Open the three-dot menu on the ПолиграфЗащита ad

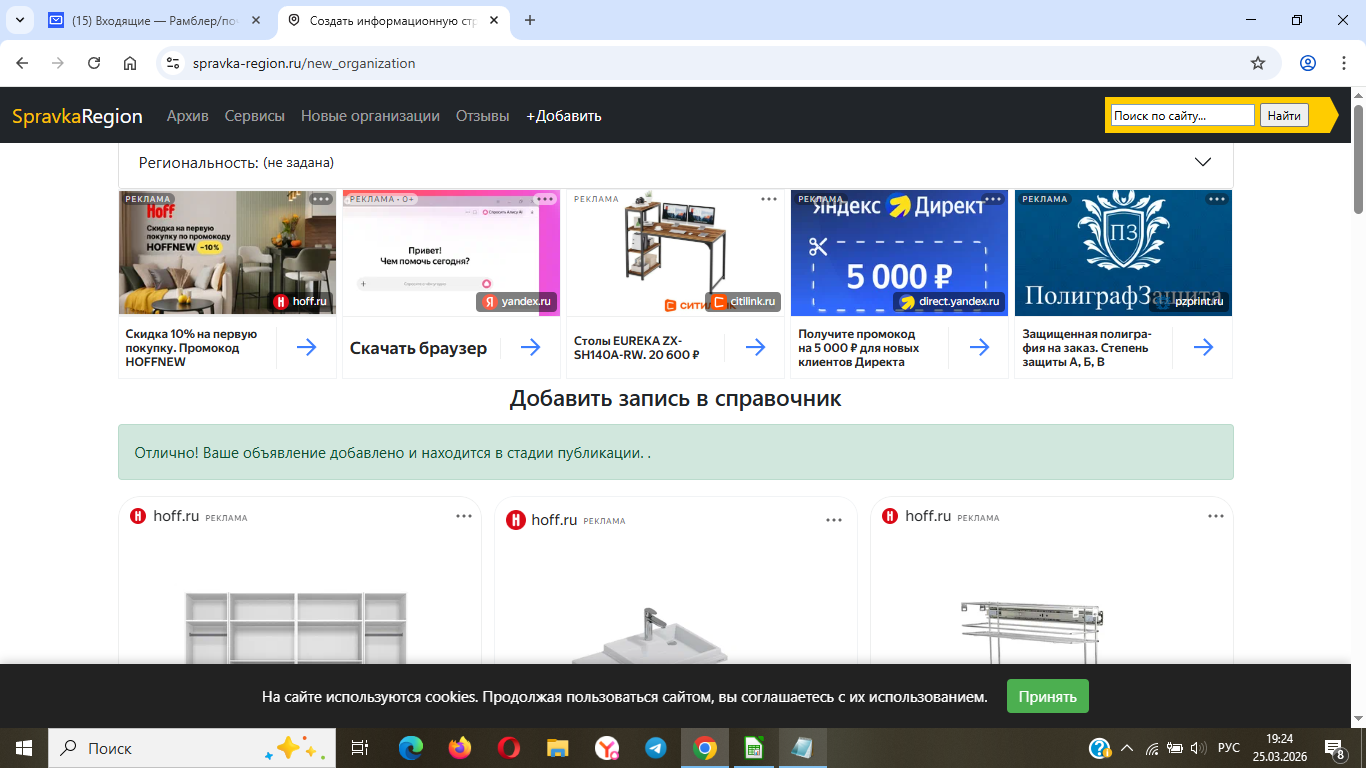pyautogui.click(x=1217, y=199)
